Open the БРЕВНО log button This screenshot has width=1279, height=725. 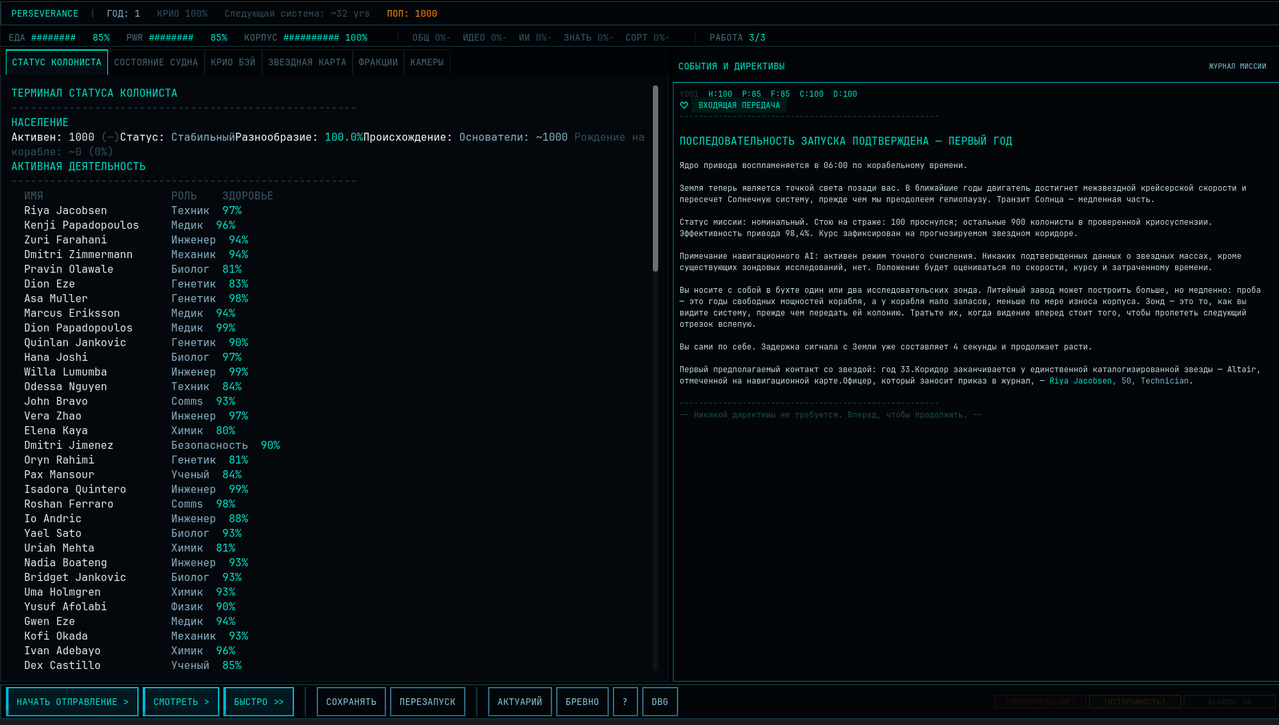(581, 702)
